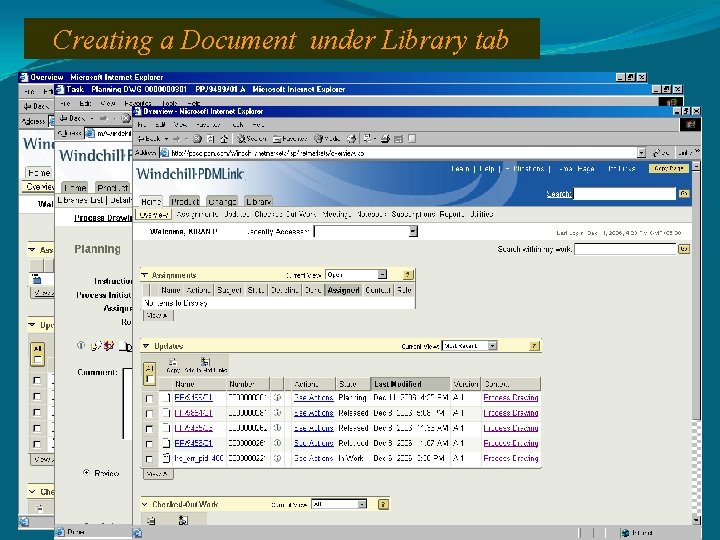Open the Search pane from IE toolbar

[252, 139]
